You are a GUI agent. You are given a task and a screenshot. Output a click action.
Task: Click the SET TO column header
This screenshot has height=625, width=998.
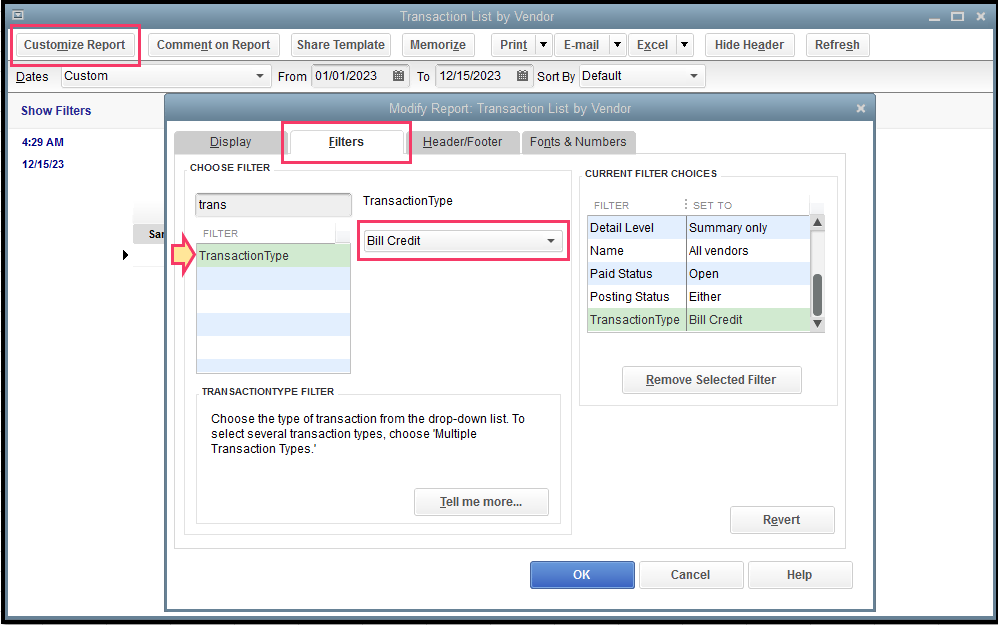coord(712,206)
